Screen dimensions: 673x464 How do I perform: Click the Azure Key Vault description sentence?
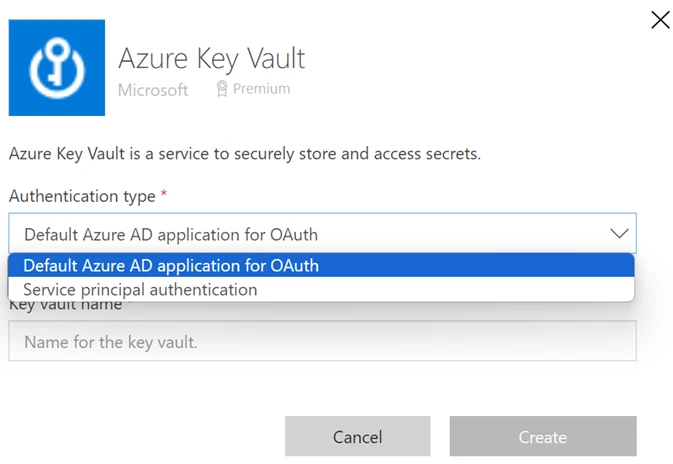coord(245,154)
